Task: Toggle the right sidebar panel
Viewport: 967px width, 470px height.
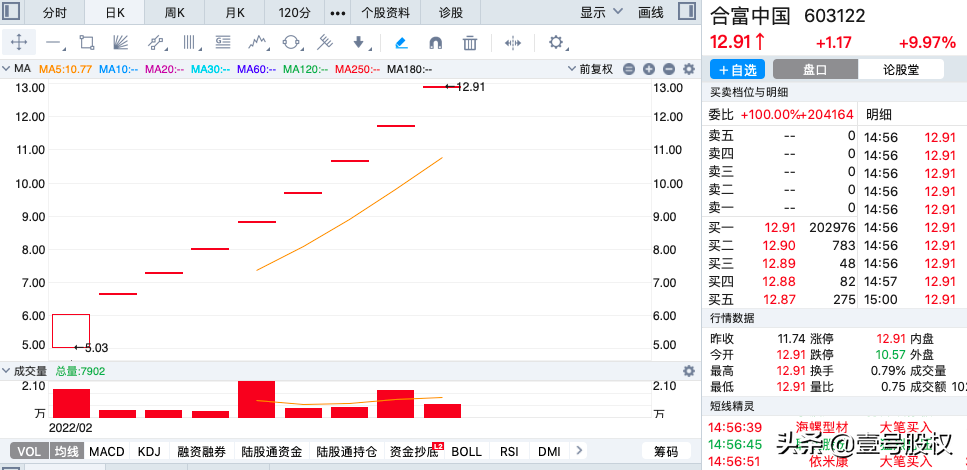Action: pyautogui.click(x=686, y=12)
